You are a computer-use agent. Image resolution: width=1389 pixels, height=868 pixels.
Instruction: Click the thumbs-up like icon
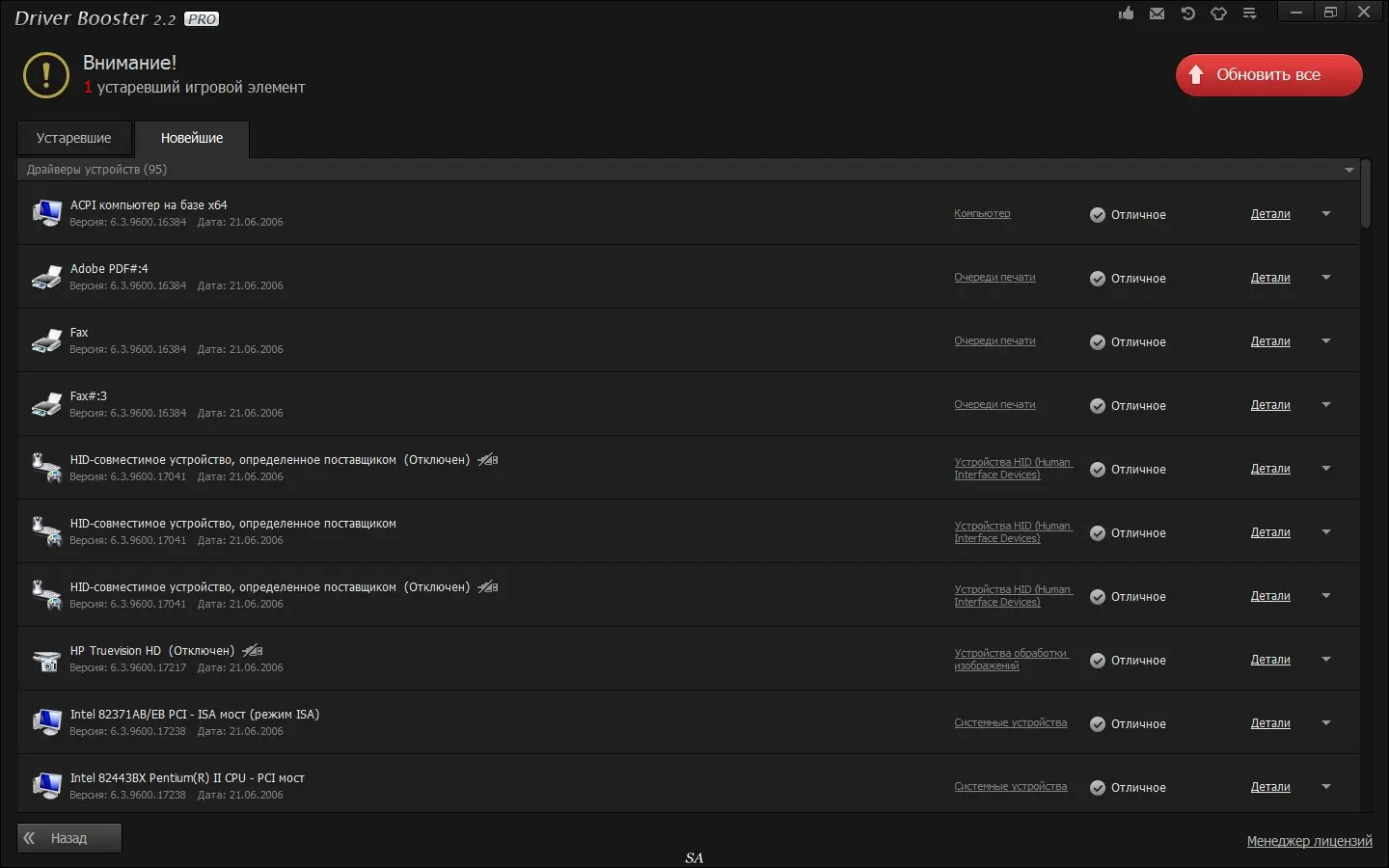click(1126, 14)
